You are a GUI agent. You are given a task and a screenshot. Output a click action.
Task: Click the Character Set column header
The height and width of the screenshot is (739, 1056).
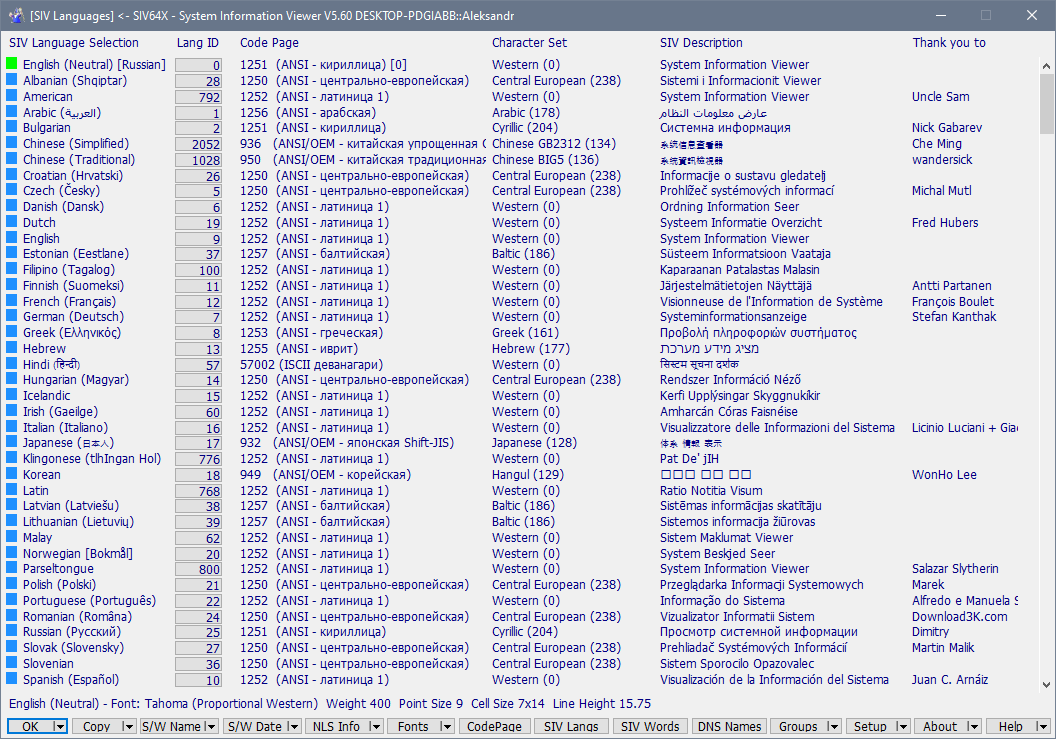[529, 42]
